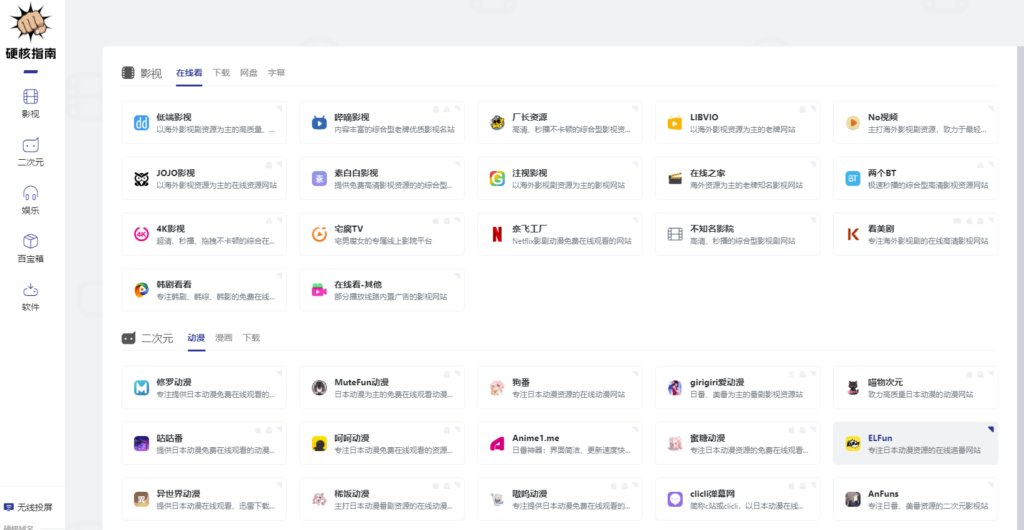Click the '宅男腐女的专属线上影院平台' description text

[383, 241]
